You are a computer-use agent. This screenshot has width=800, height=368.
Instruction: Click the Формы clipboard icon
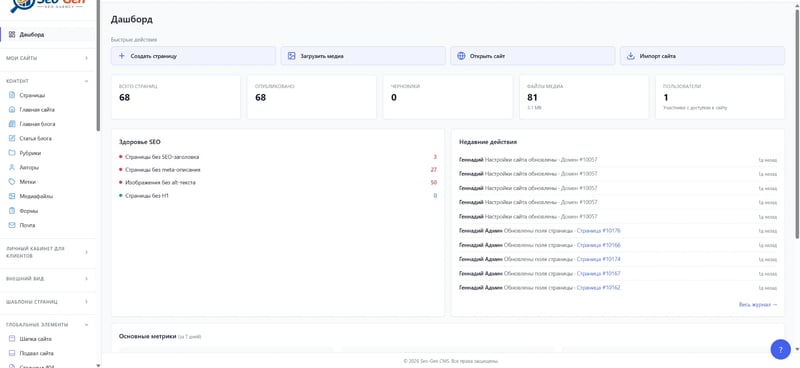point(12,210)
